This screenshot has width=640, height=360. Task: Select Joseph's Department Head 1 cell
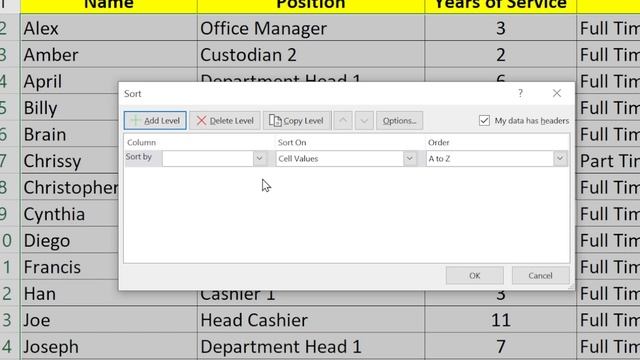coord(311,346)
